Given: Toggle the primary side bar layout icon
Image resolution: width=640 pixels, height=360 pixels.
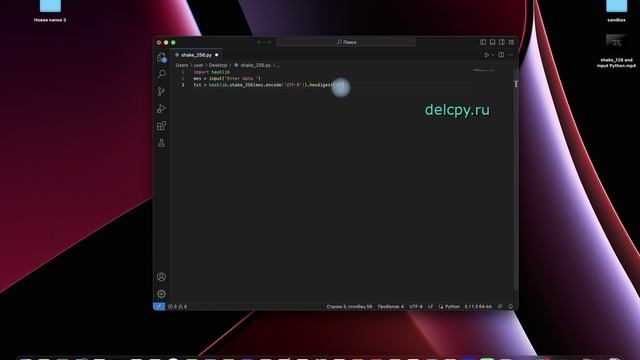Looking at the screenshot, I should pos(483,42).
